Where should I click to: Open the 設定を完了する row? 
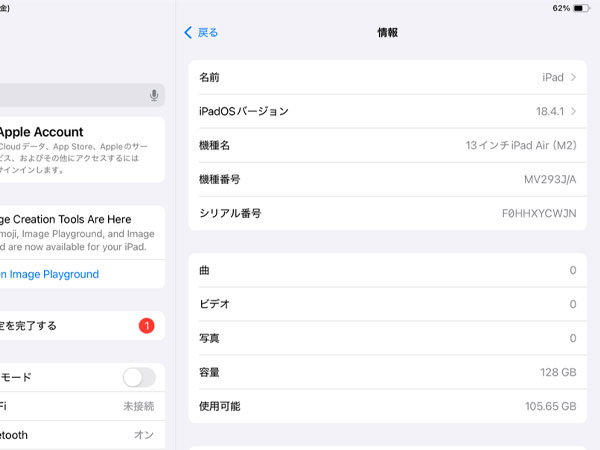pyautogui.click(x=82, y=326)
